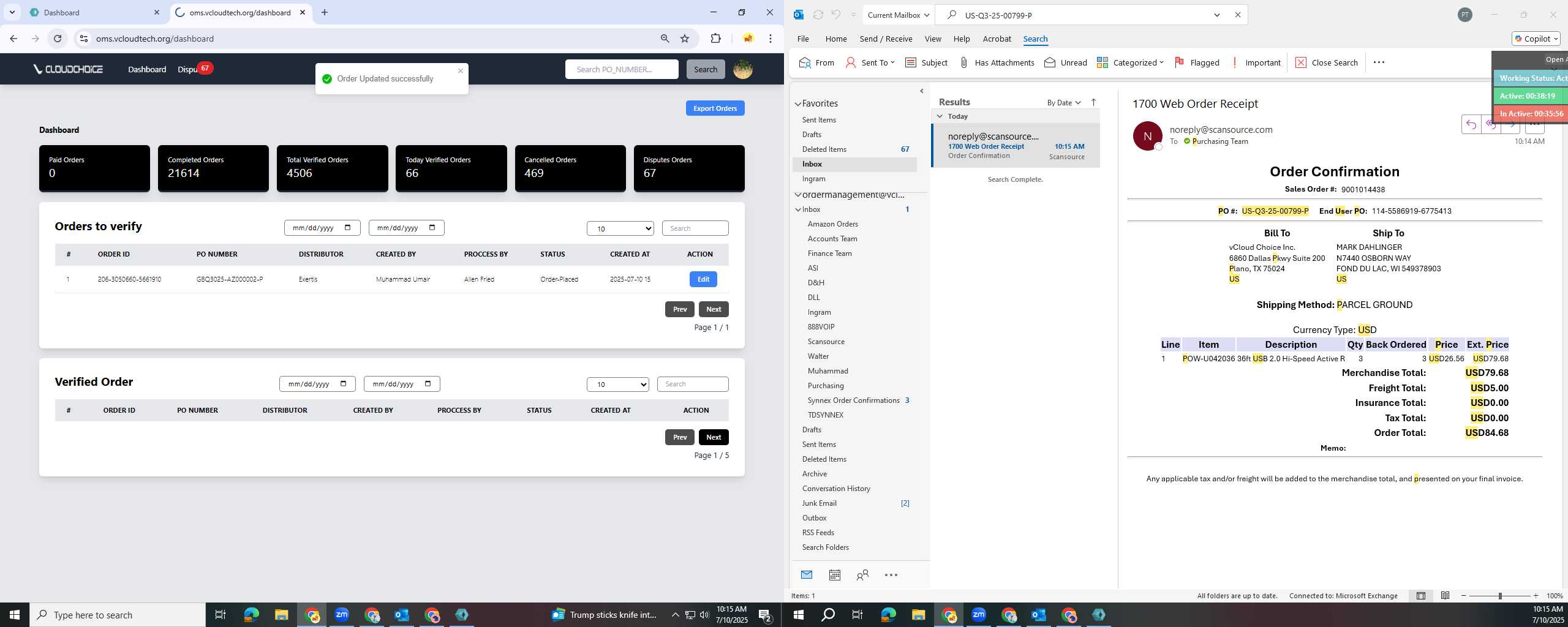This screenshot has width=1568, height=627.
Task: Open the Windows Start menu on left taskbar
Action: [15, 615]
